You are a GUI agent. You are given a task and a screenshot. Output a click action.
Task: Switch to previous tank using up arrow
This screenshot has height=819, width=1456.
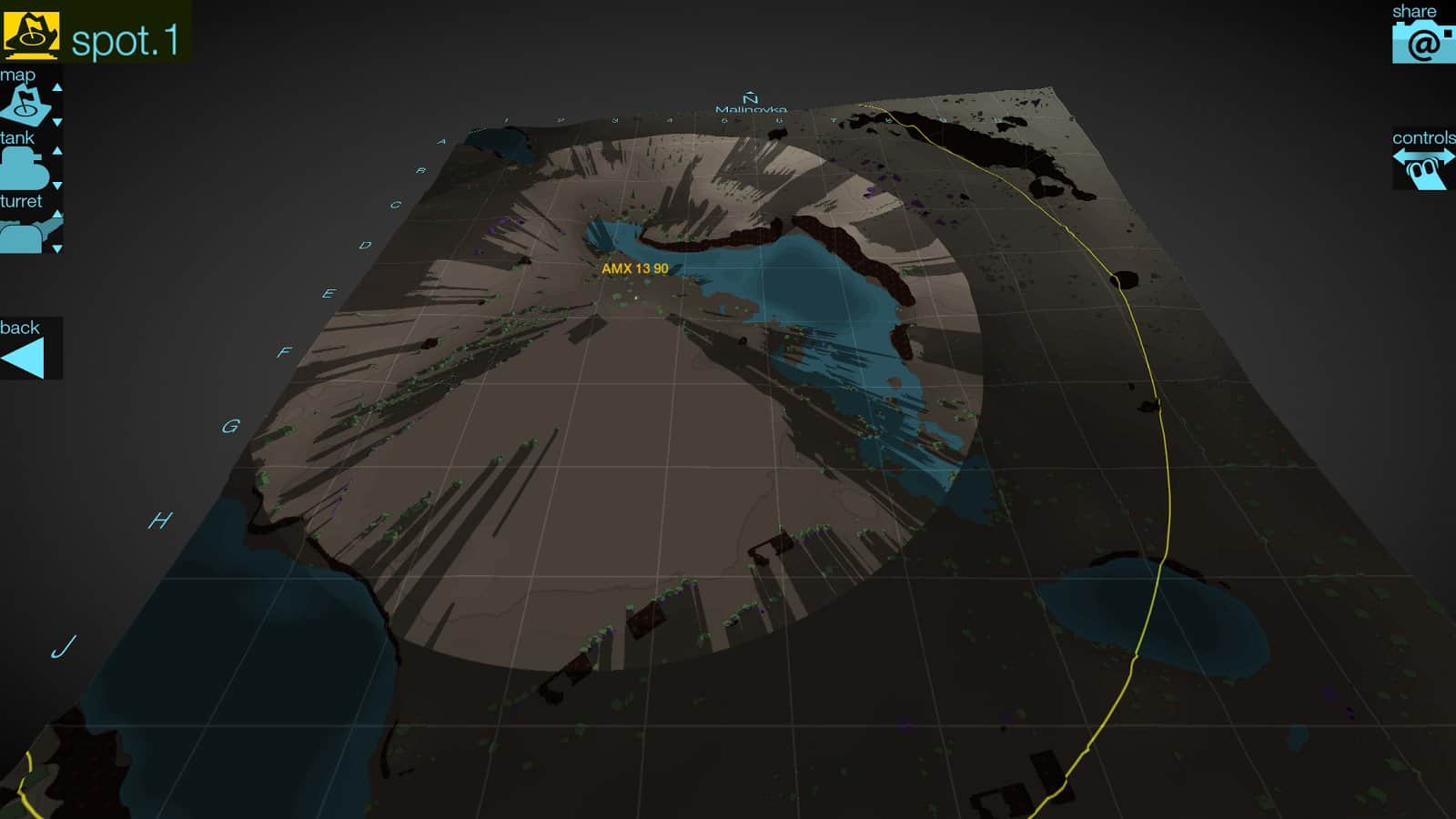57,150
